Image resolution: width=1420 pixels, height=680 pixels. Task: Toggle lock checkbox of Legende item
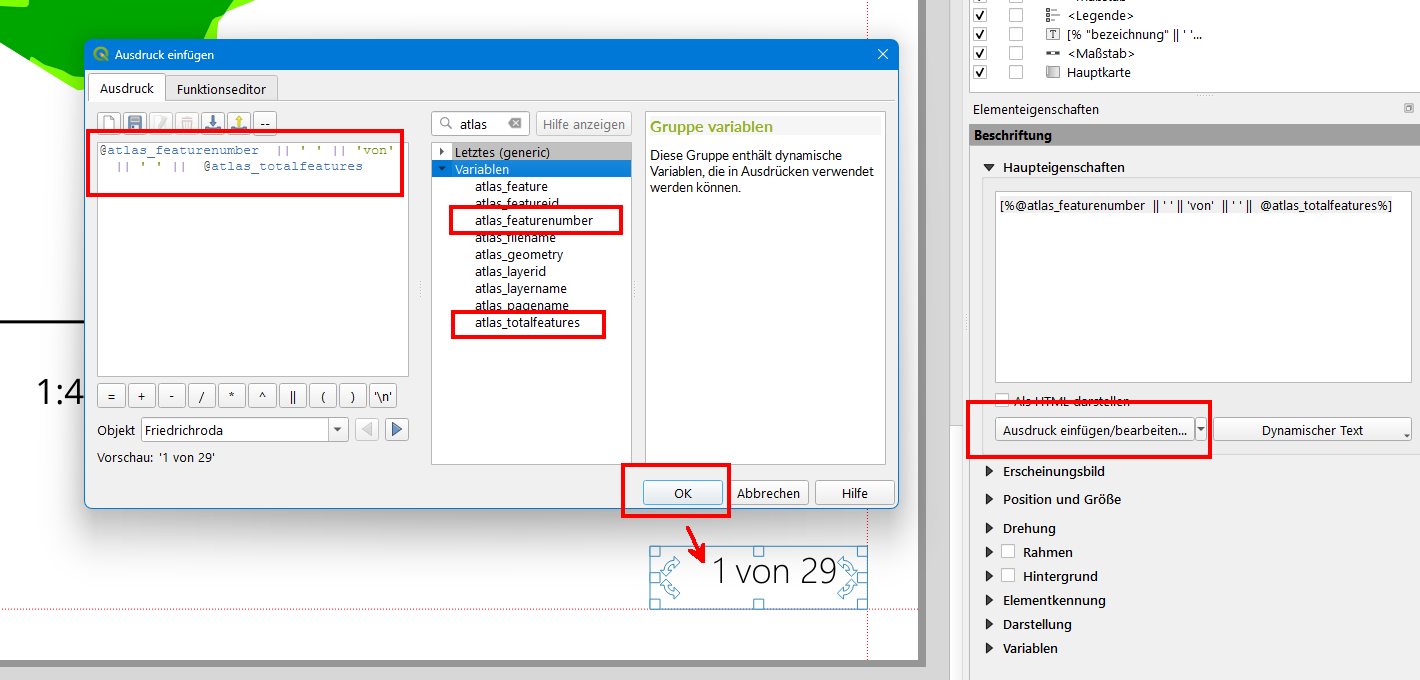pos(1016,15)
